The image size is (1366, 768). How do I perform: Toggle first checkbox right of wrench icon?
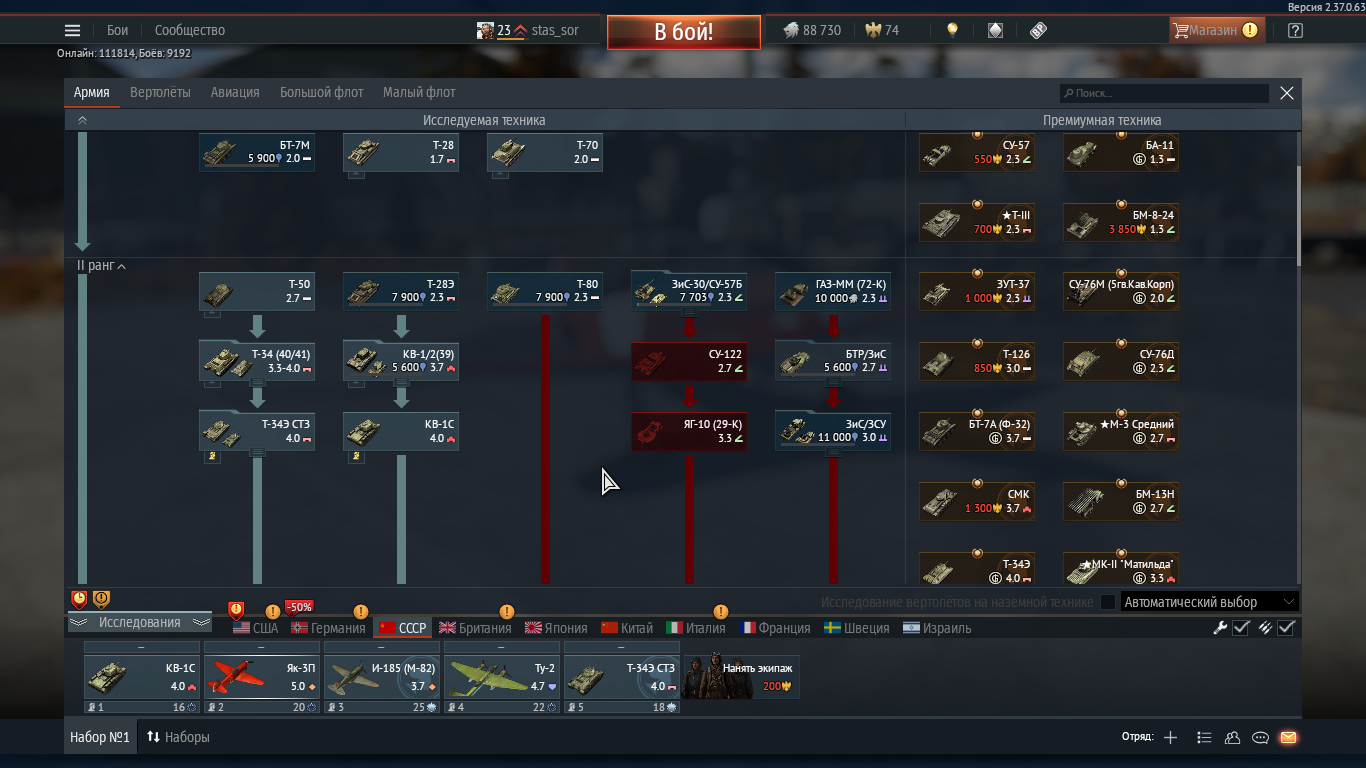1241,628
